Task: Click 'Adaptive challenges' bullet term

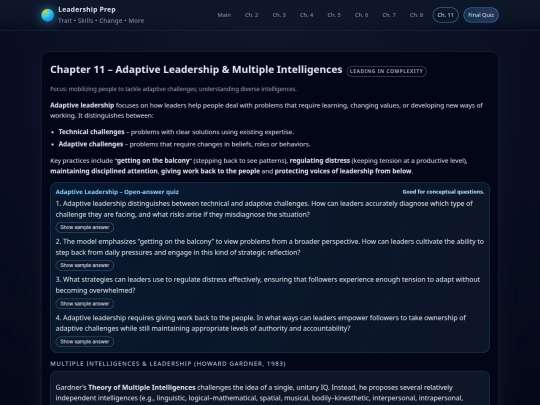Action: 91,144
